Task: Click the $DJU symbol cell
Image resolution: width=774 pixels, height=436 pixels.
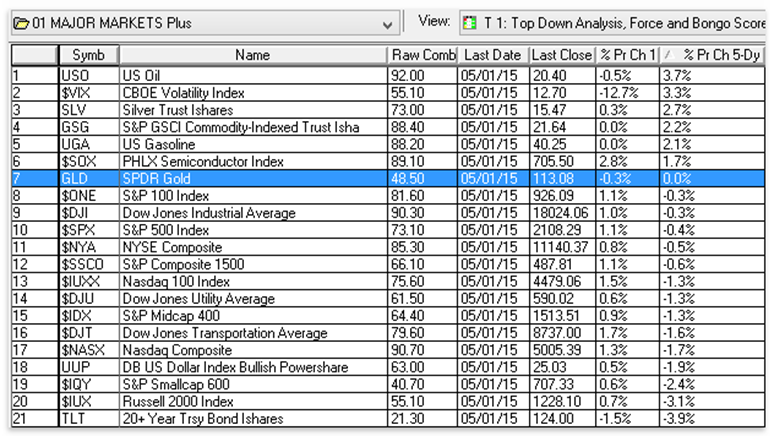Action: click(89, 298)
